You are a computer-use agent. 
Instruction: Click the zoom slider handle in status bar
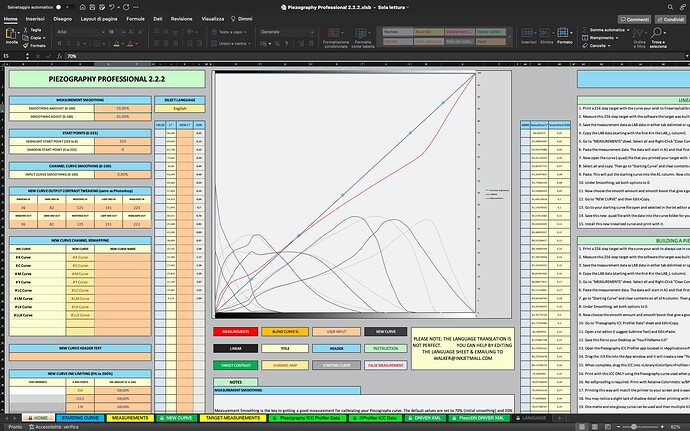click(634, 427)
